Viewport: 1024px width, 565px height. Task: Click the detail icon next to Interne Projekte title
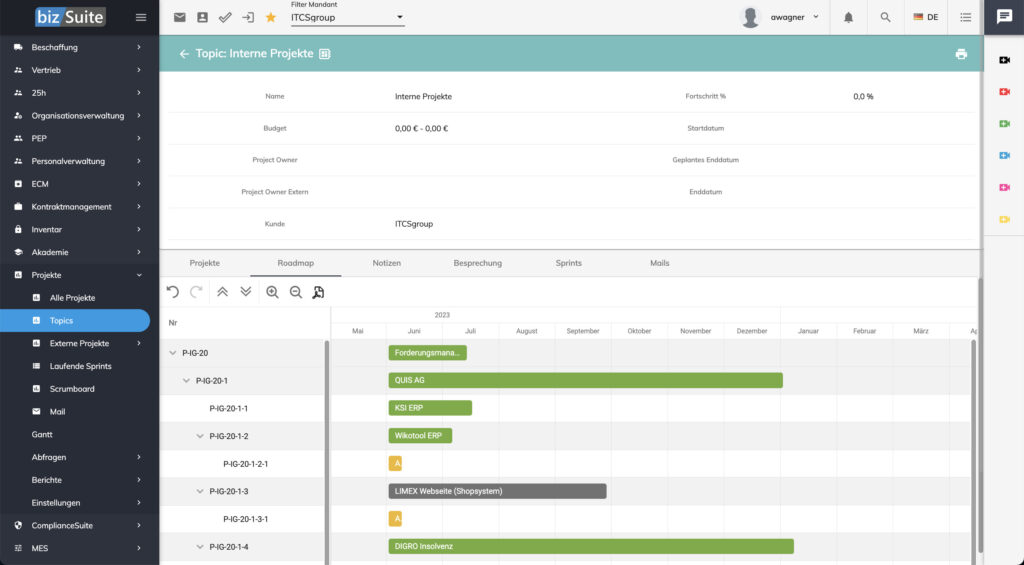tap(325, 54)
